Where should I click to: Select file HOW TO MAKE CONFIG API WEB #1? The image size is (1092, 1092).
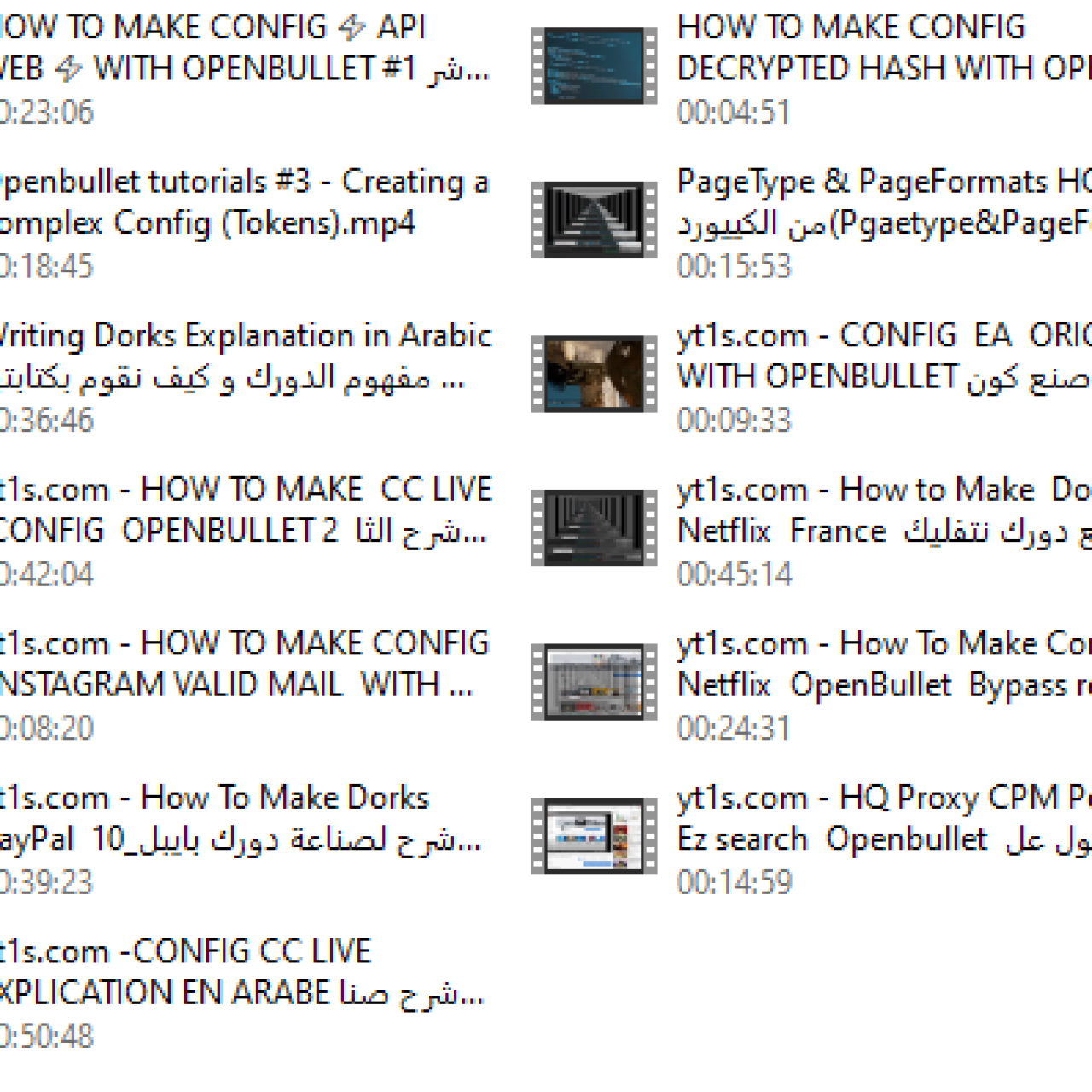[245, 48]
